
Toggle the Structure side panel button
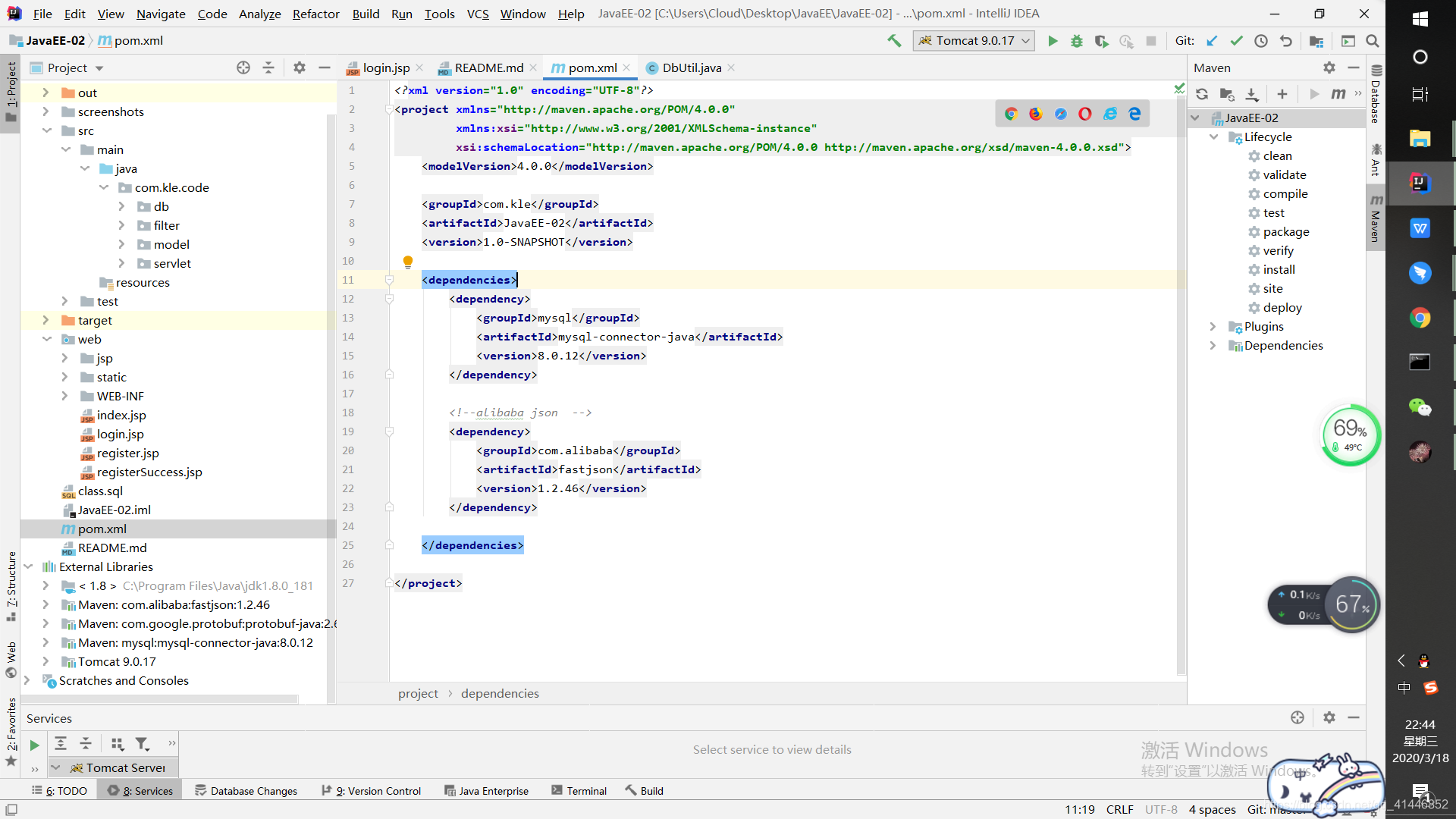click(11, 585)
